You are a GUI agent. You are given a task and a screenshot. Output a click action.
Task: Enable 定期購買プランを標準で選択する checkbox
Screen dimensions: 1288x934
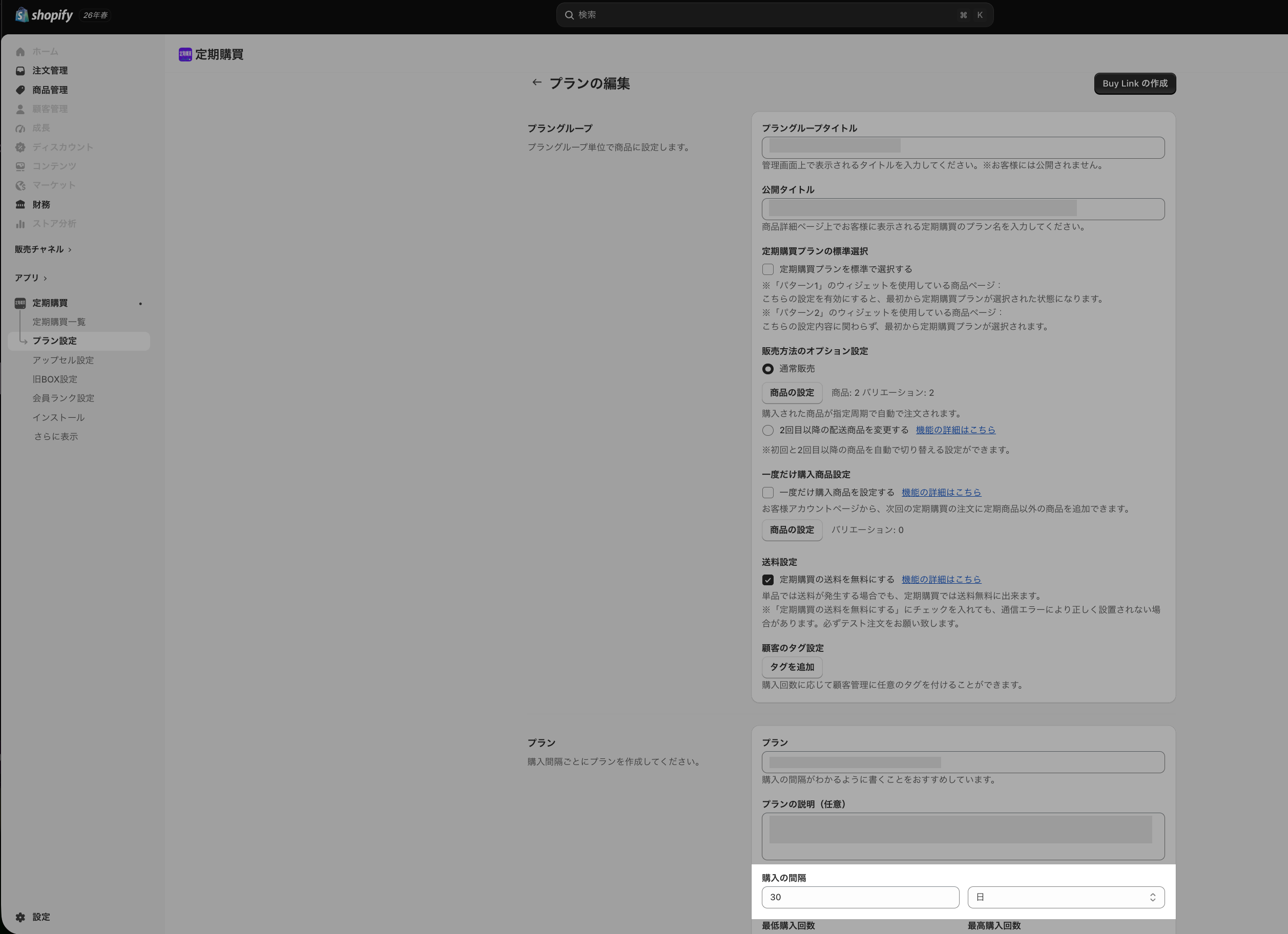click(768, 269)
